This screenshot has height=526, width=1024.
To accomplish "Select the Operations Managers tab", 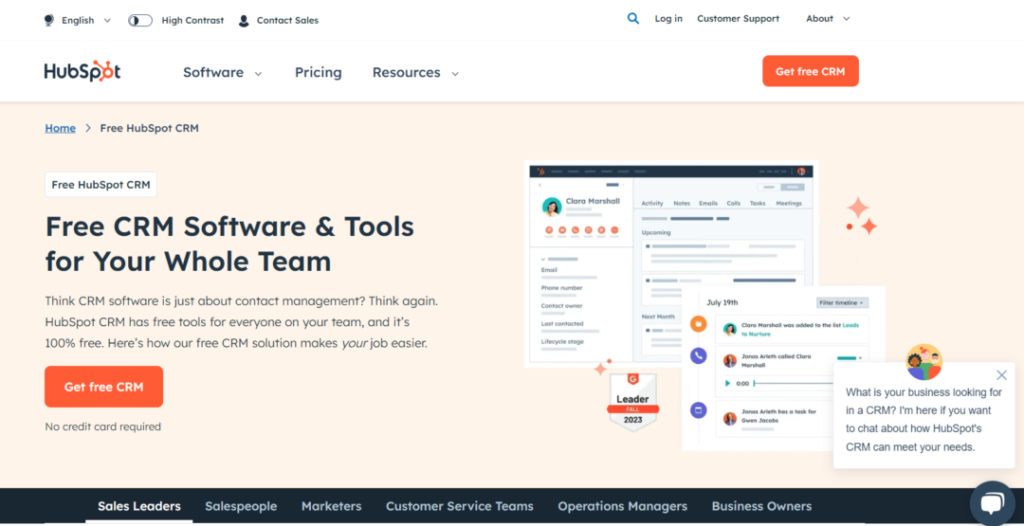I will pos(622,506).
